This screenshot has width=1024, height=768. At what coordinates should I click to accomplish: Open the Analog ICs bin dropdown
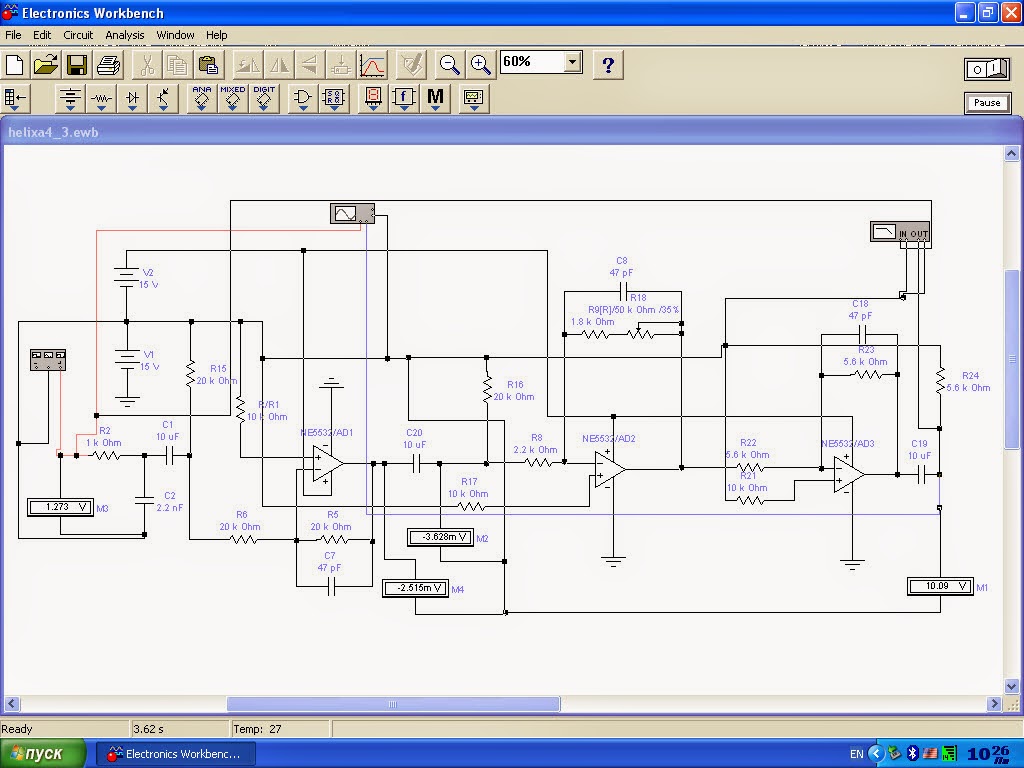pos(201,98)
